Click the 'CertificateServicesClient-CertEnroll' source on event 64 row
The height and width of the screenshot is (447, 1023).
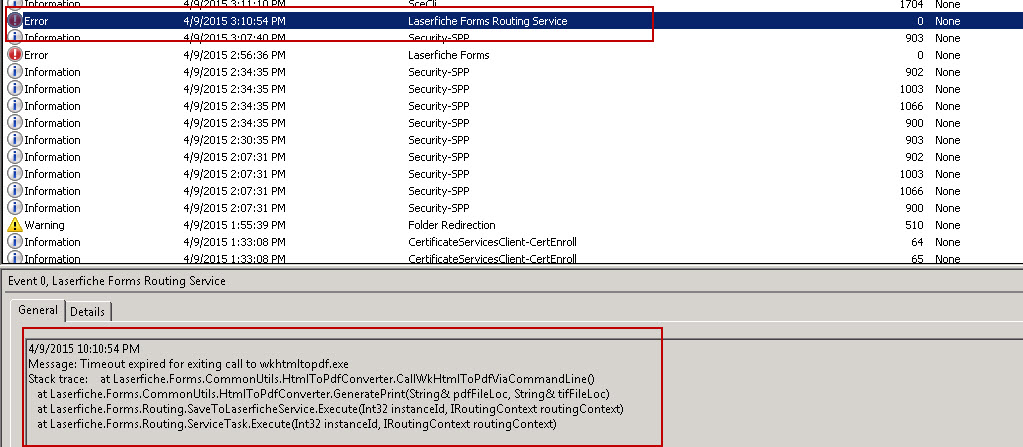tap(492, 242)
